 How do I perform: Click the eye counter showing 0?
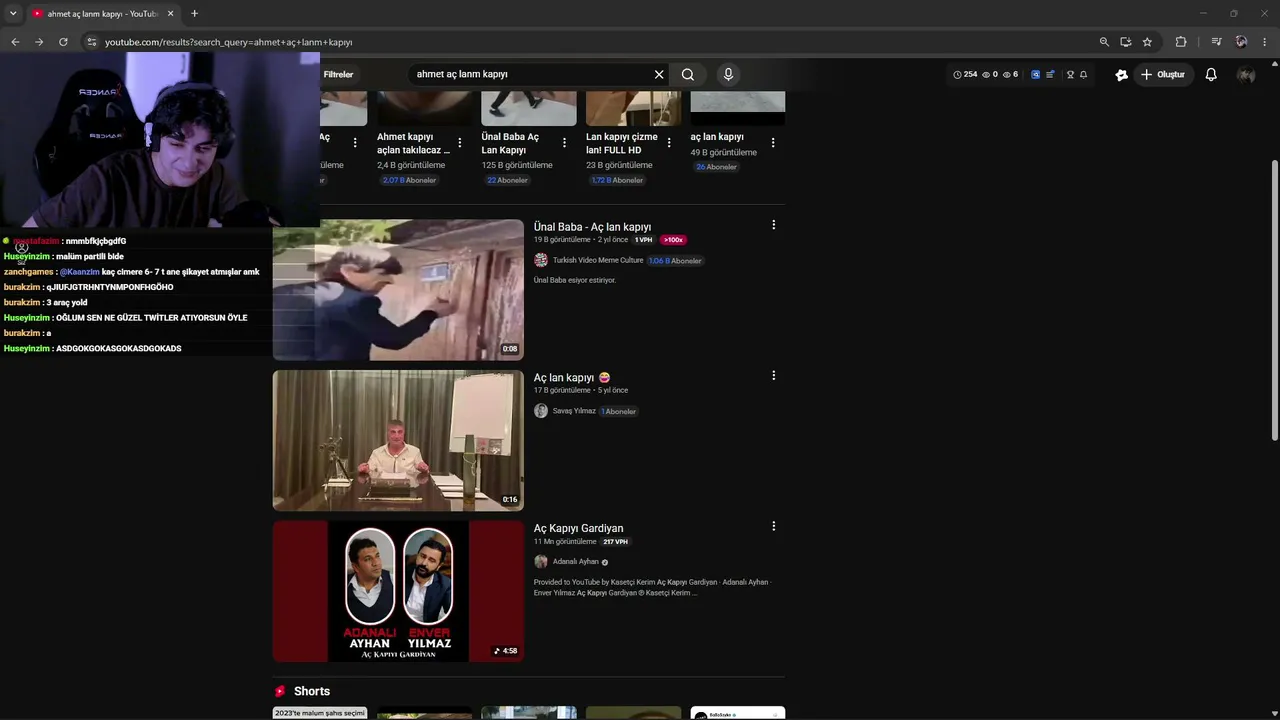(990, 74)
